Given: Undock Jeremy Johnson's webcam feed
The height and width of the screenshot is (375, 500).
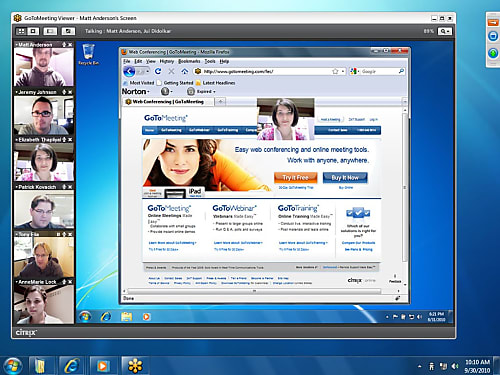Looking at the screenshot, I should point(64,92).
